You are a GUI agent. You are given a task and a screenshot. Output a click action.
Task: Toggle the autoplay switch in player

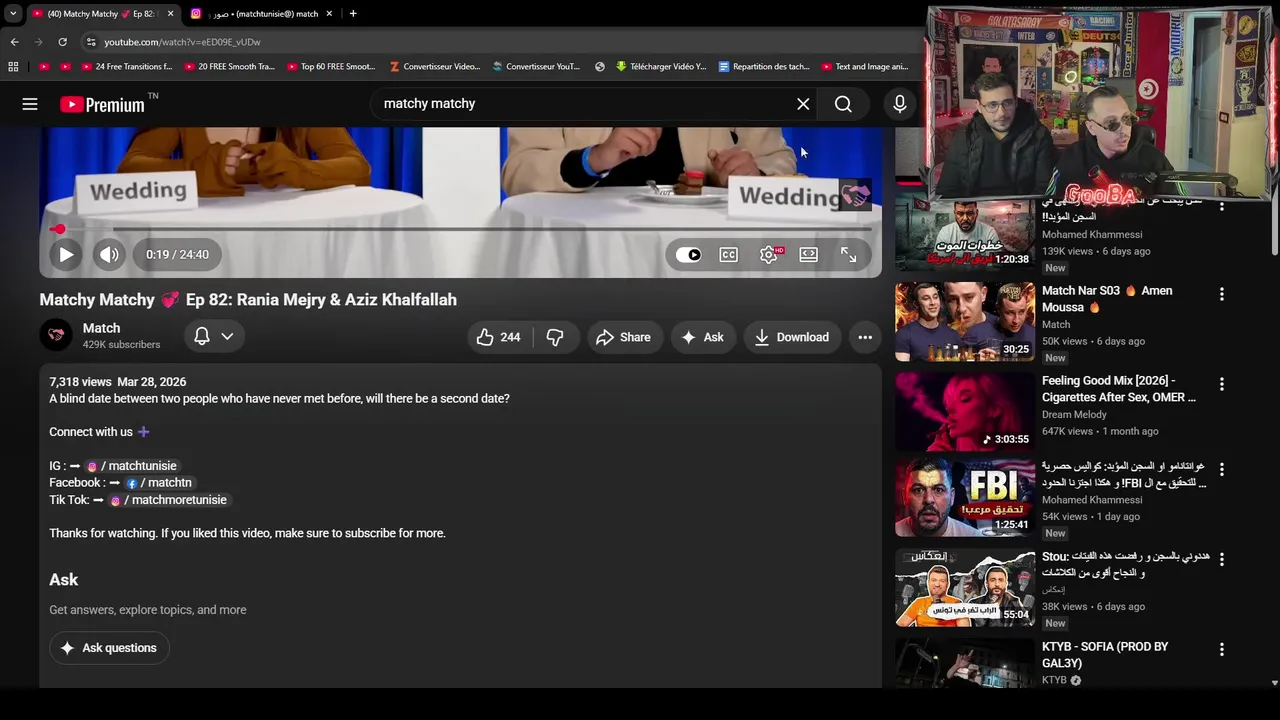click(x=689, y=255)
